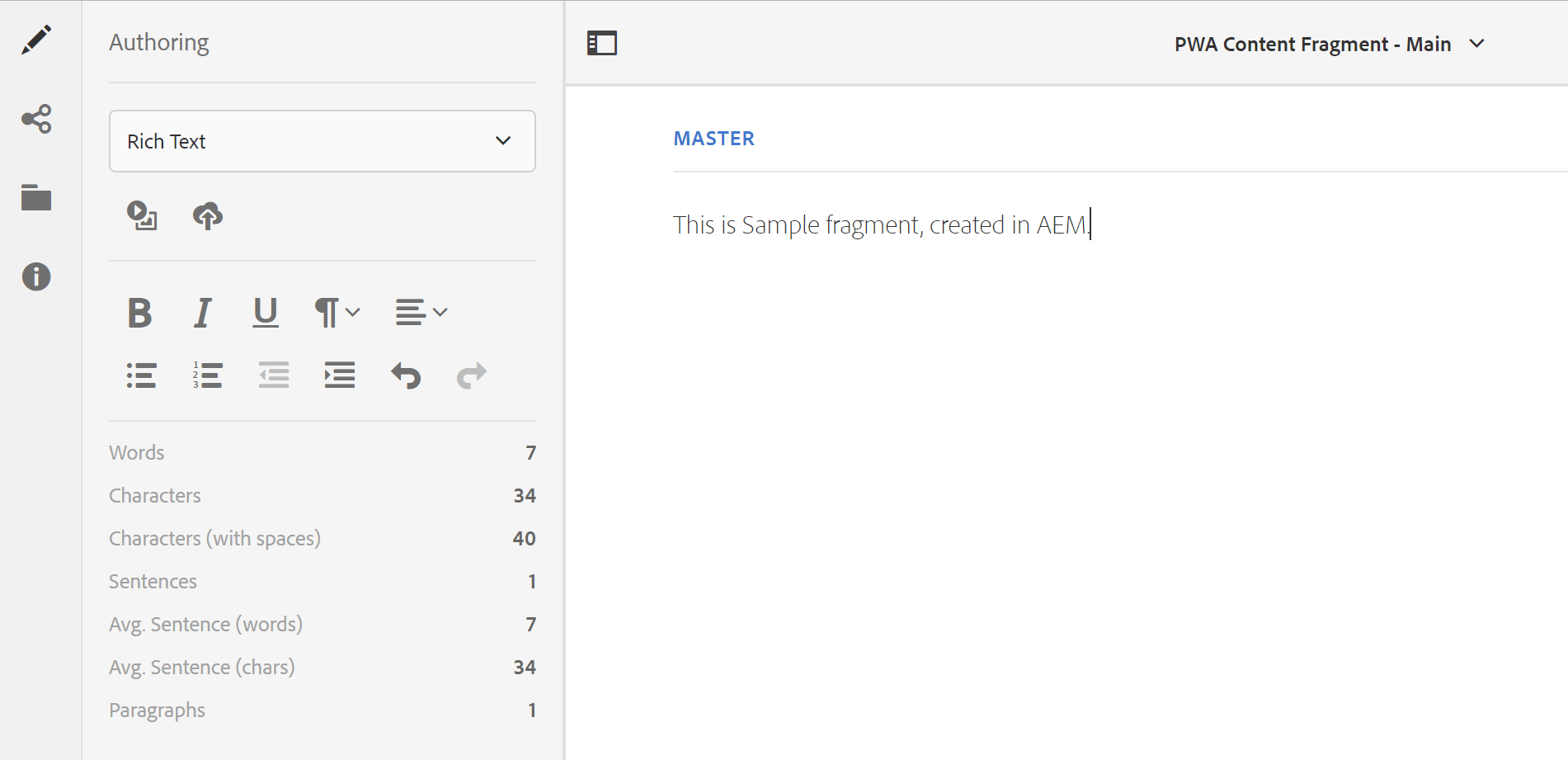
Task: Open the PWA Content Fragment - Main menu
Action: click(x=1330, y=44)
